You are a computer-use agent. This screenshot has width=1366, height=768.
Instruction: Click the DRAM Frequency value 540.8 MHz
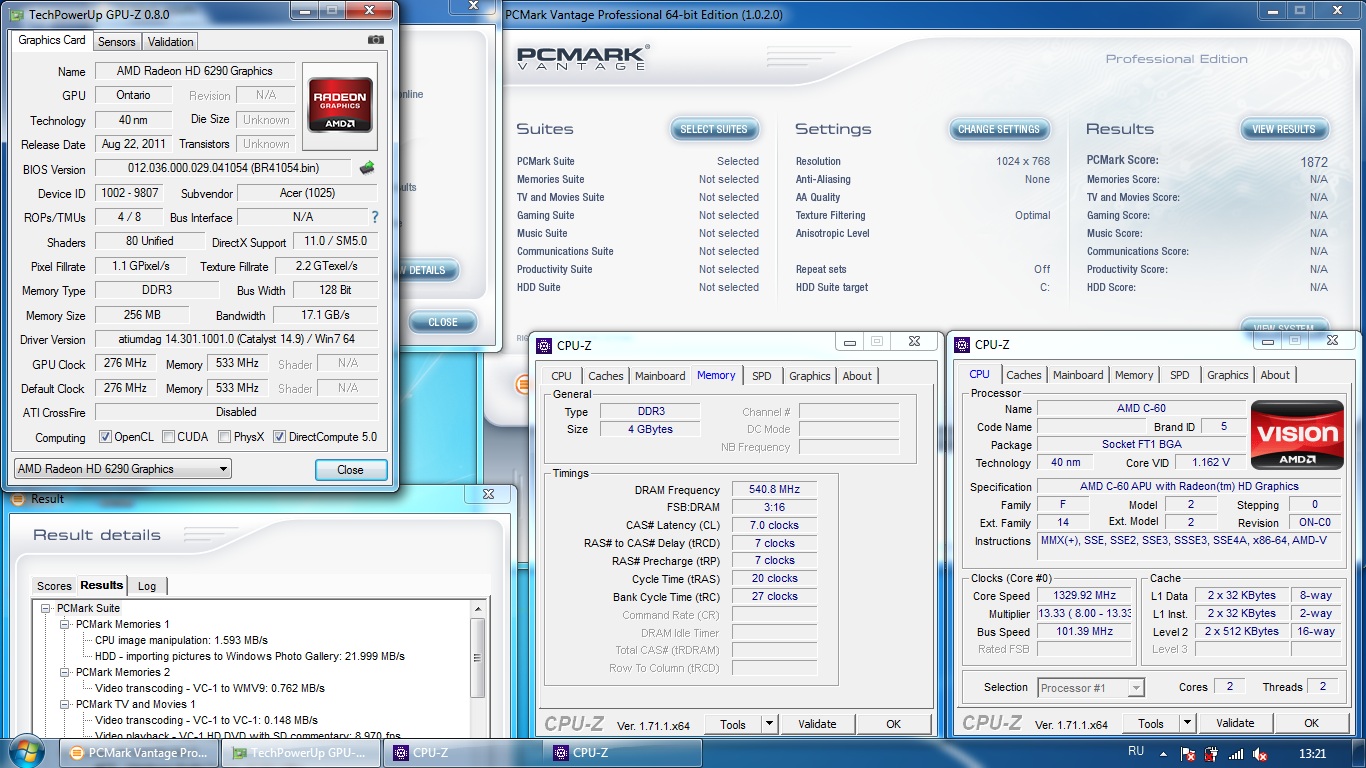[x=774, y=490]
